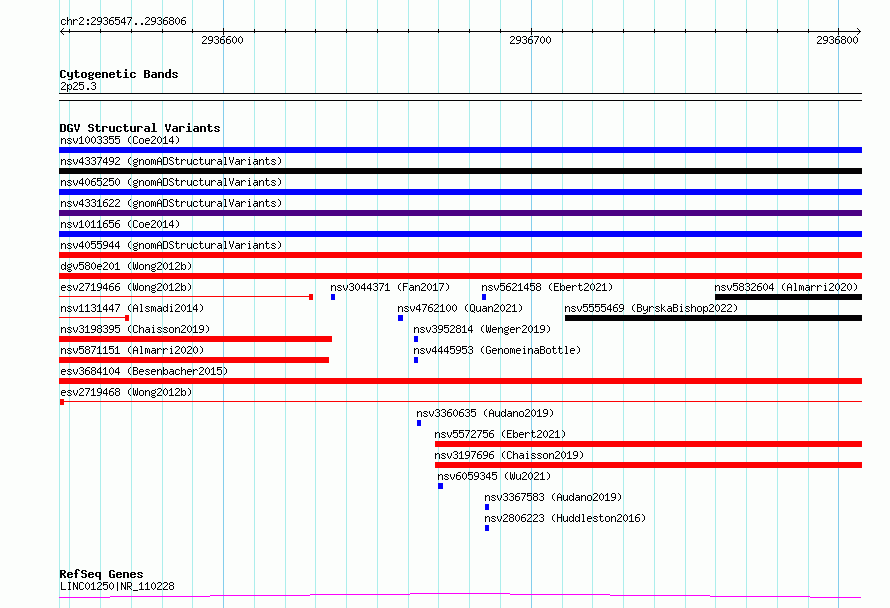
Task: Open nsv4055944 variant label
Action: (x=171, y=245)
